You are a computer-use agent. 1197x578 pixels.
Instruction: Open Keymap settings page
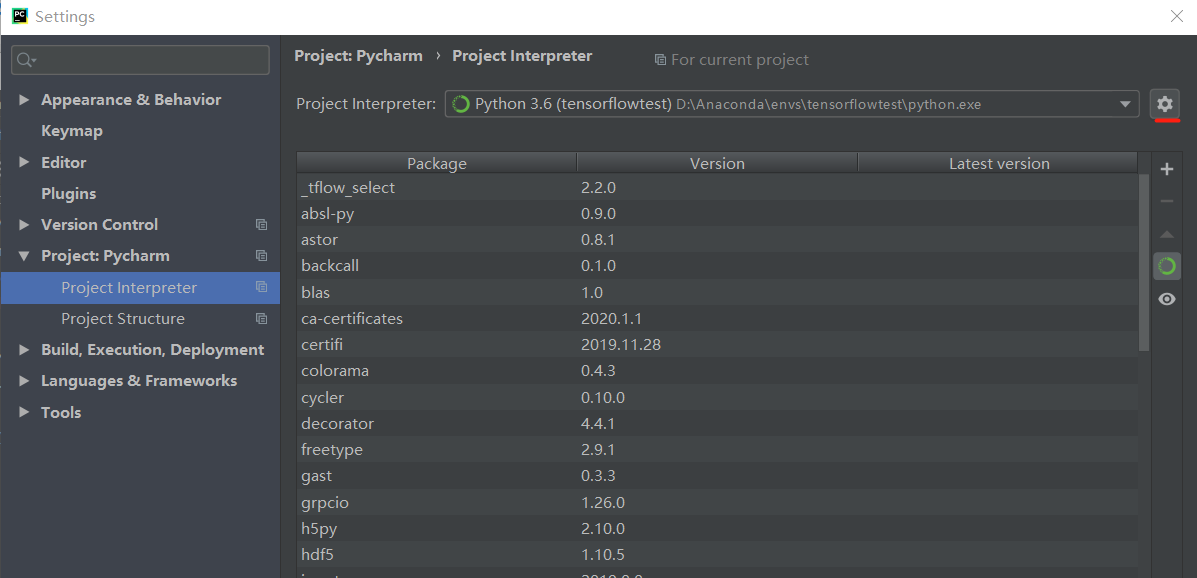72,131
